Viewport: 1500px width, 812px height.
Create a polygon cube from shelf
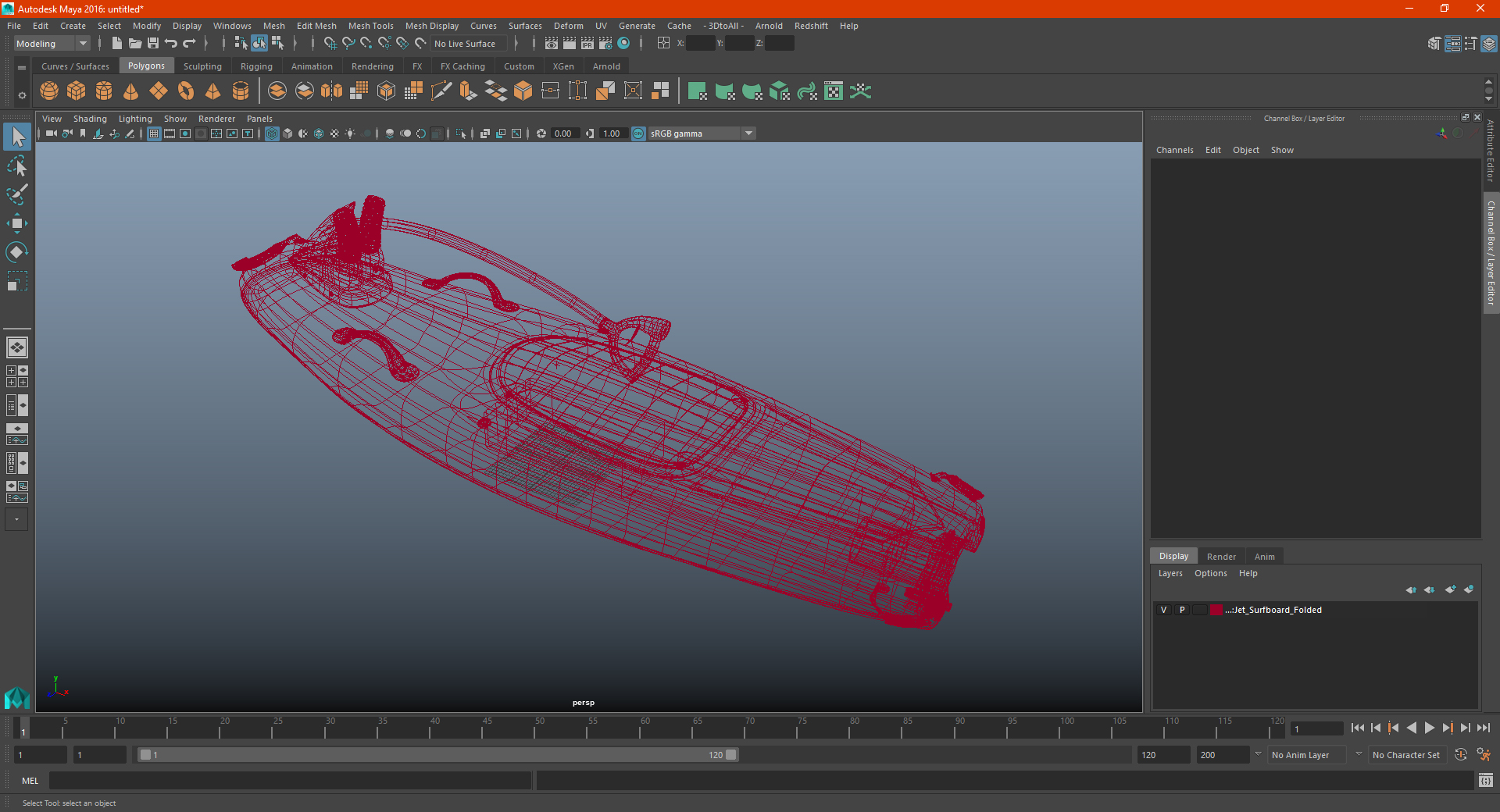[77, 91]
